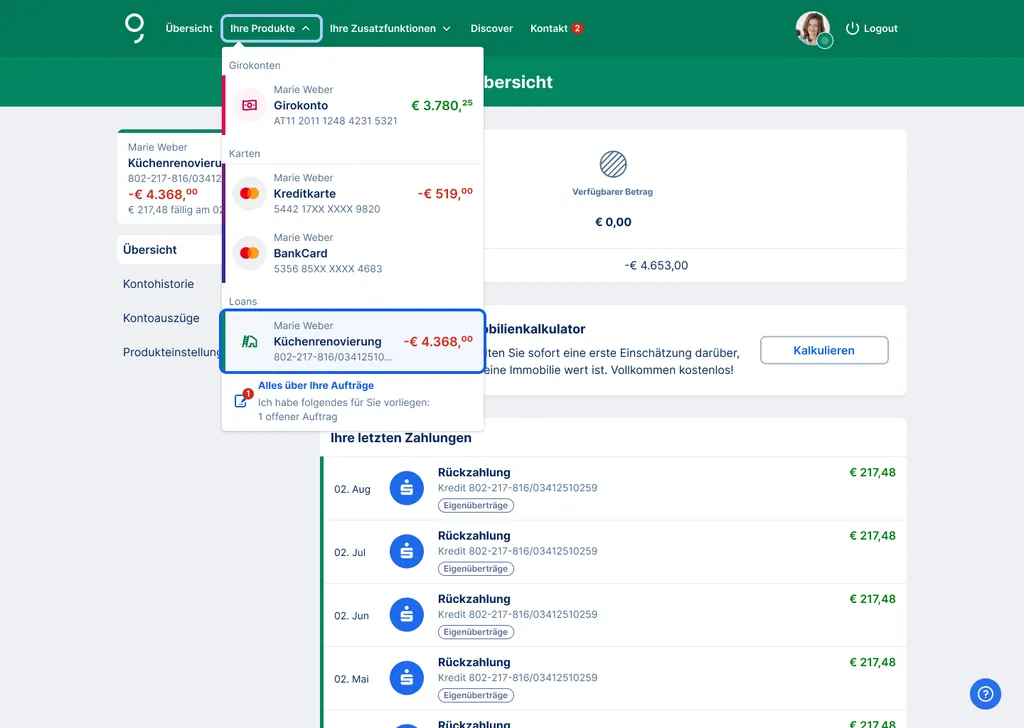
Task: Open the help question-mark icon
Action: tap(985, 694)
